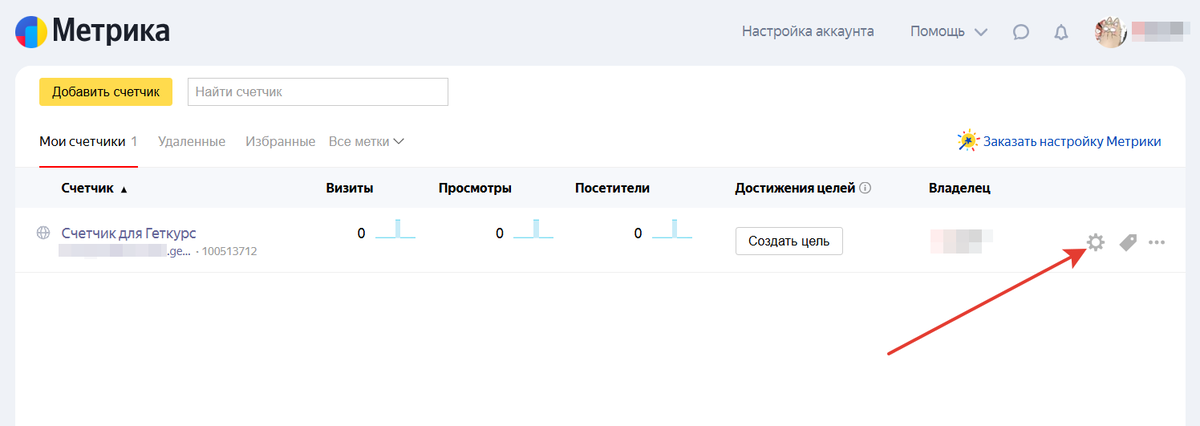
Task: Open the Заказать настройку Метрики link
Action: coord(1072,141)
